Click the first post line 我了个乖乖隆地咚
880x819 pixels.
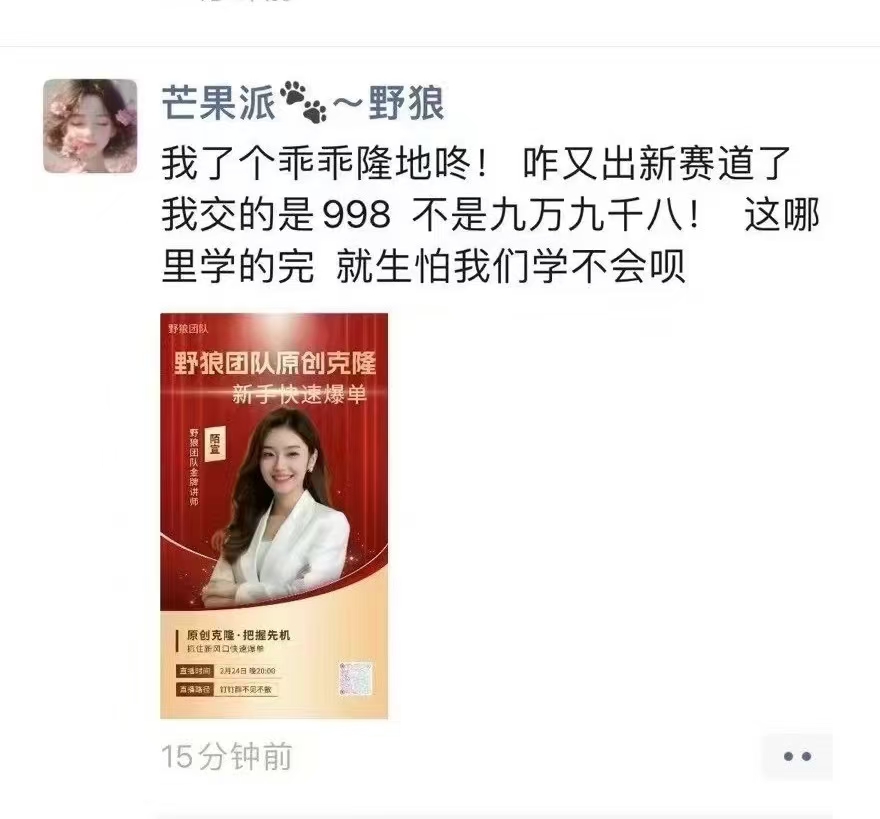[x=327, y=163]
